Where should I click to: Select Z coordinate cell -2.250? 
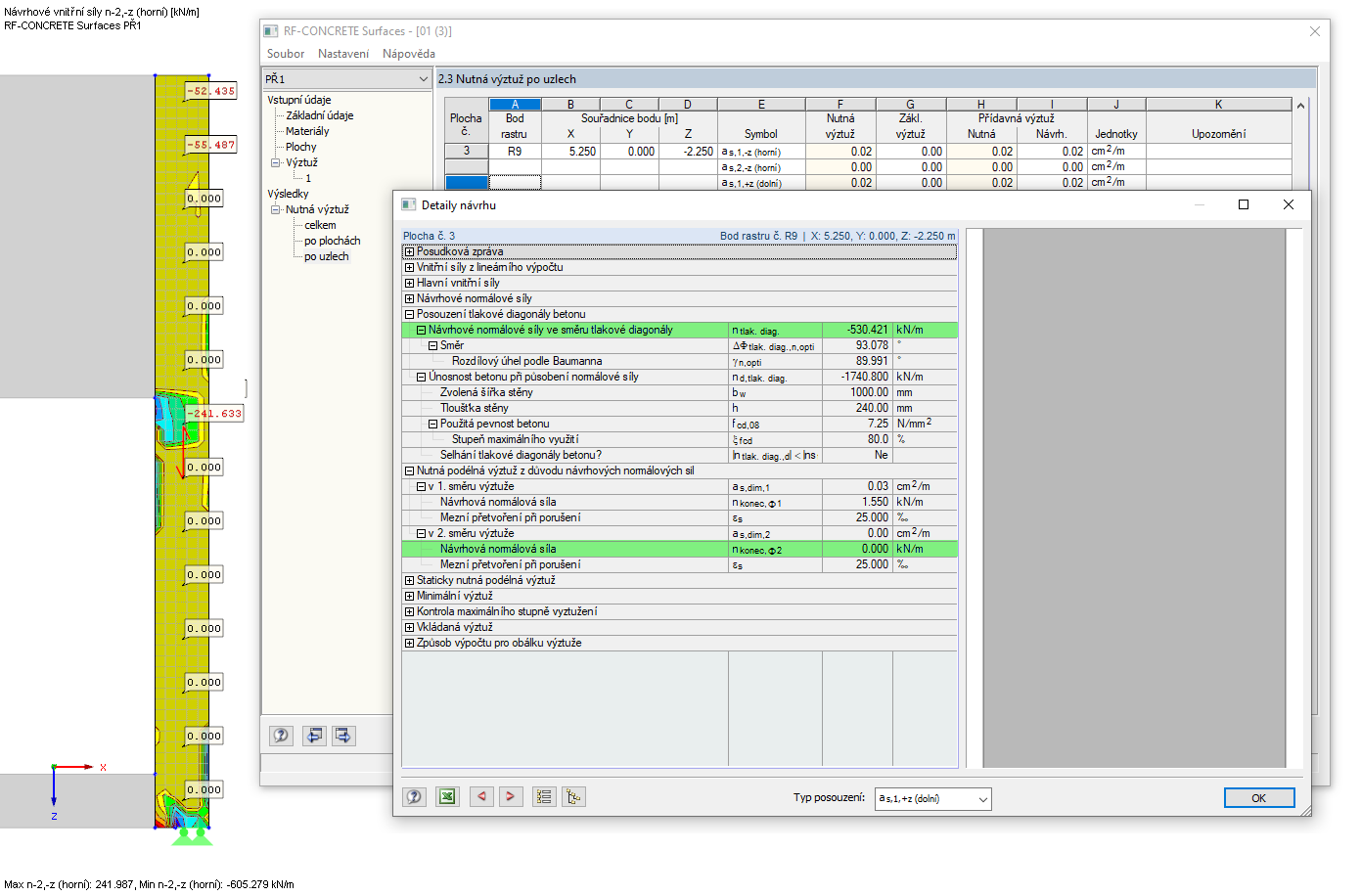pos(688,152)
